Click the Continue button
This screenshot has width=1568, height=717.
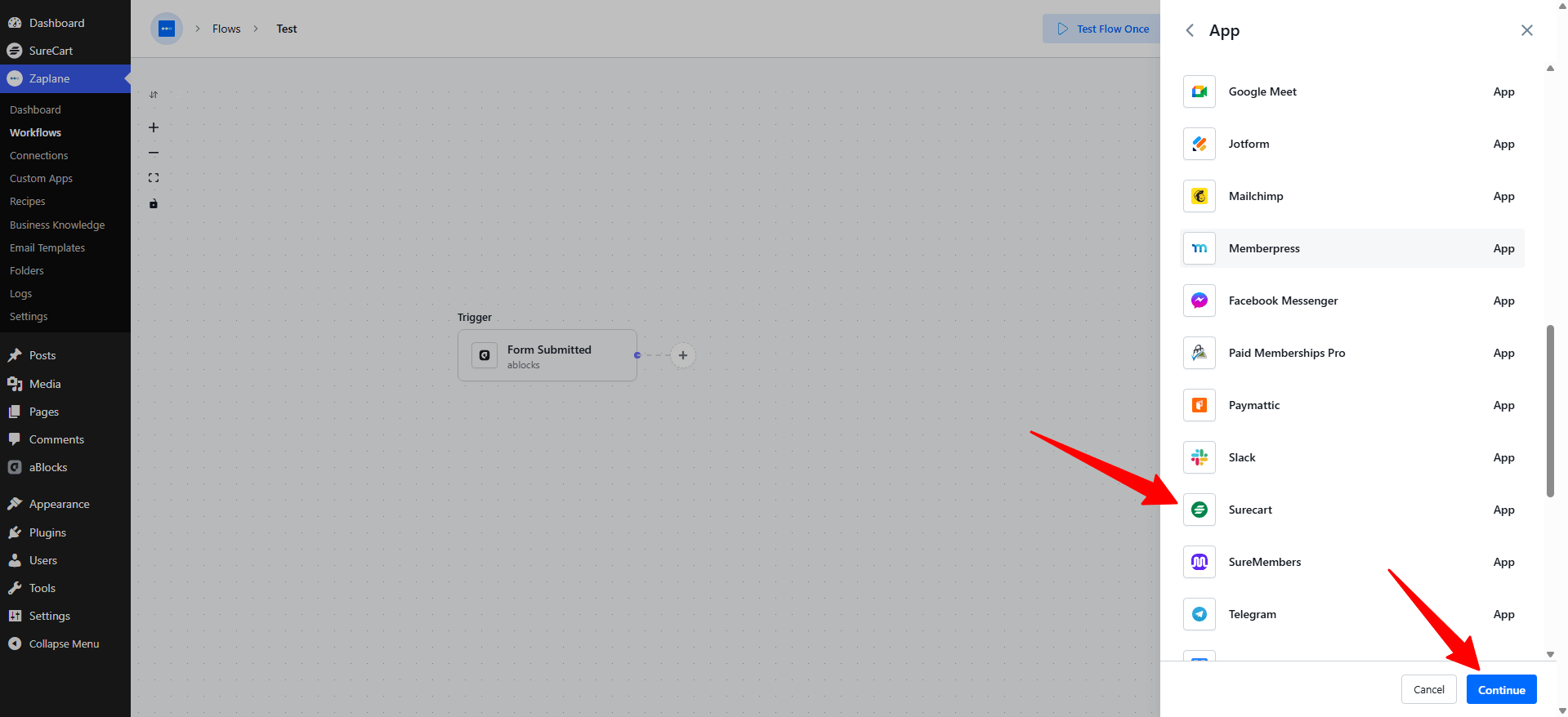pyautogui.click(x=1501, y=689)
